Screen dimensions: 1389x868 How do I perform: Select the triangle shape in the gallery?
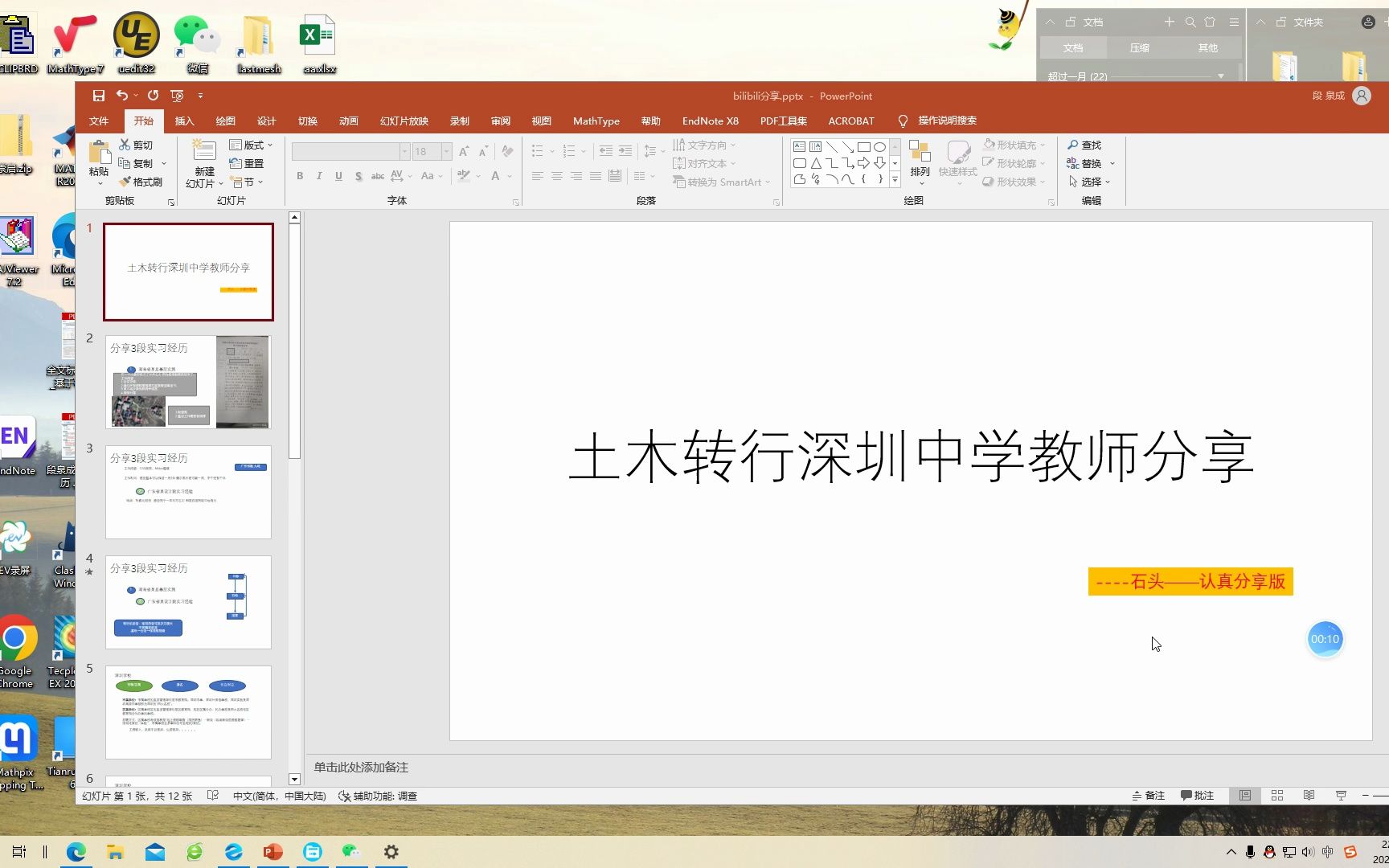tap(815, 163)
